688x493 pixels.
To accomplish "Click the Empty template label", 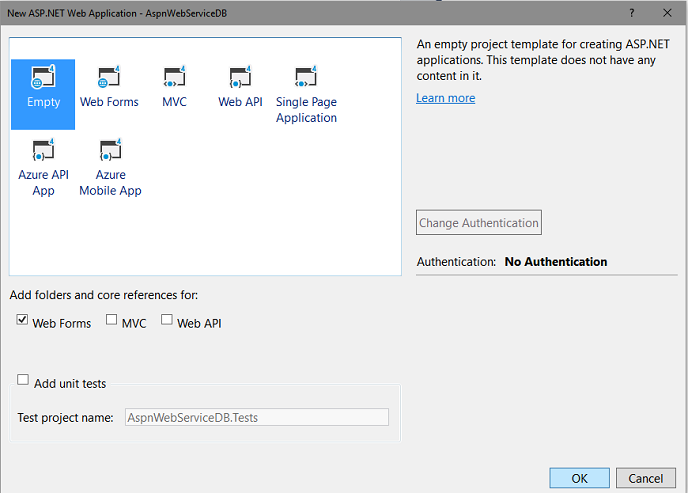I will click(x=43, y=102).
